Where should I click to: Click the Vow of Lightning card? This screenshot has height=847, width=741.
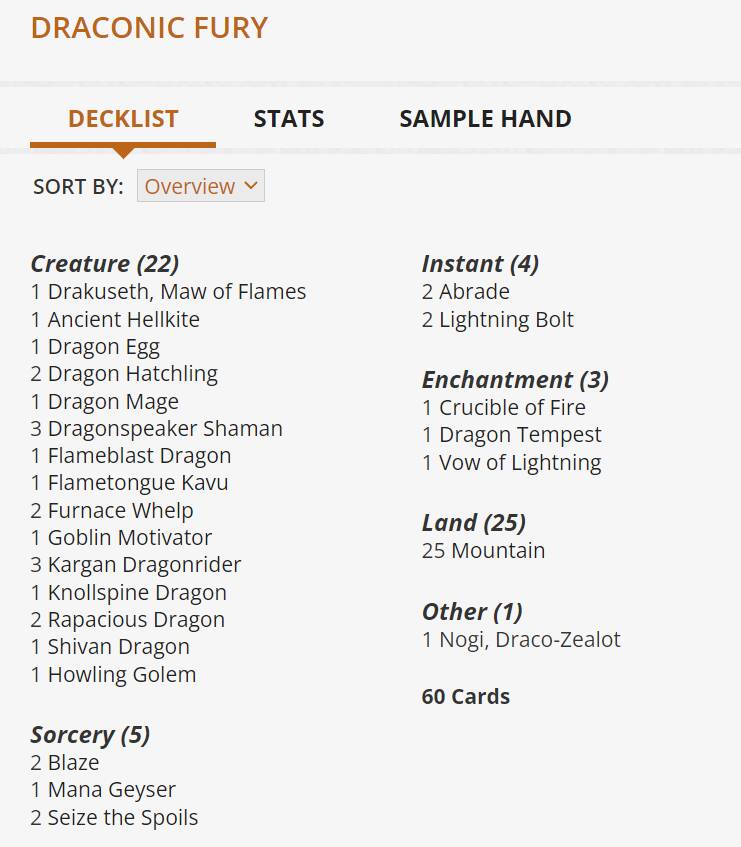520,463
